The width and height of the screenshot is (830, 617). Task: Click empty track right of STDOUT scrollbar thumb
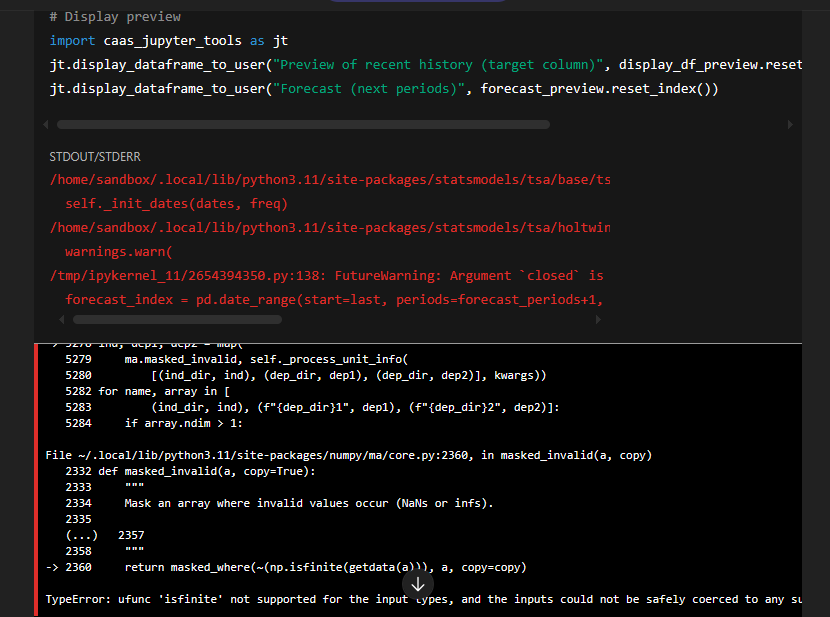pyautogui.click(x=440, y=320)
